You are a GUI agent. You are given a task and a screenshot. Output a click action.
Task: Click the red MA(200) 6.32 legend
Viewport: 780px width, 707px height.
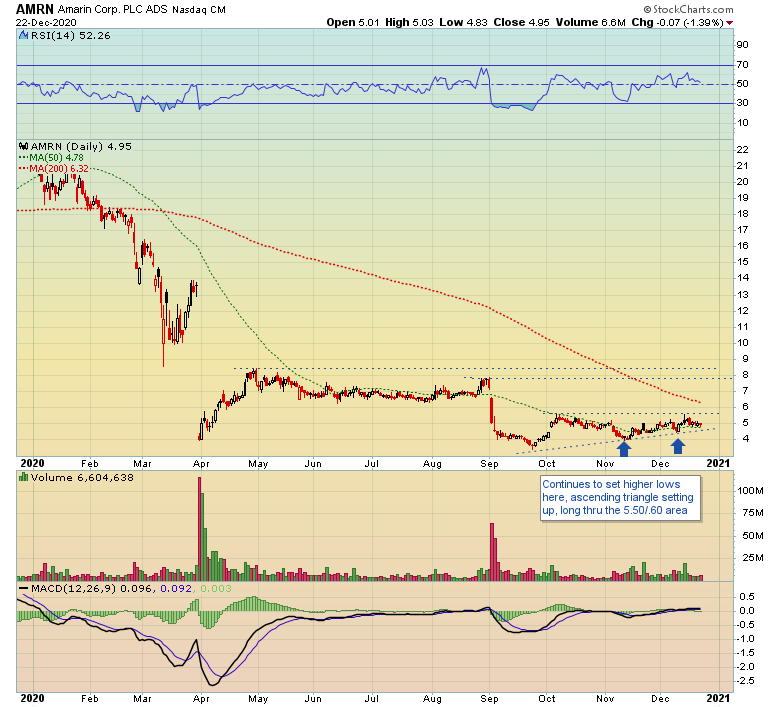pos(59,169)
